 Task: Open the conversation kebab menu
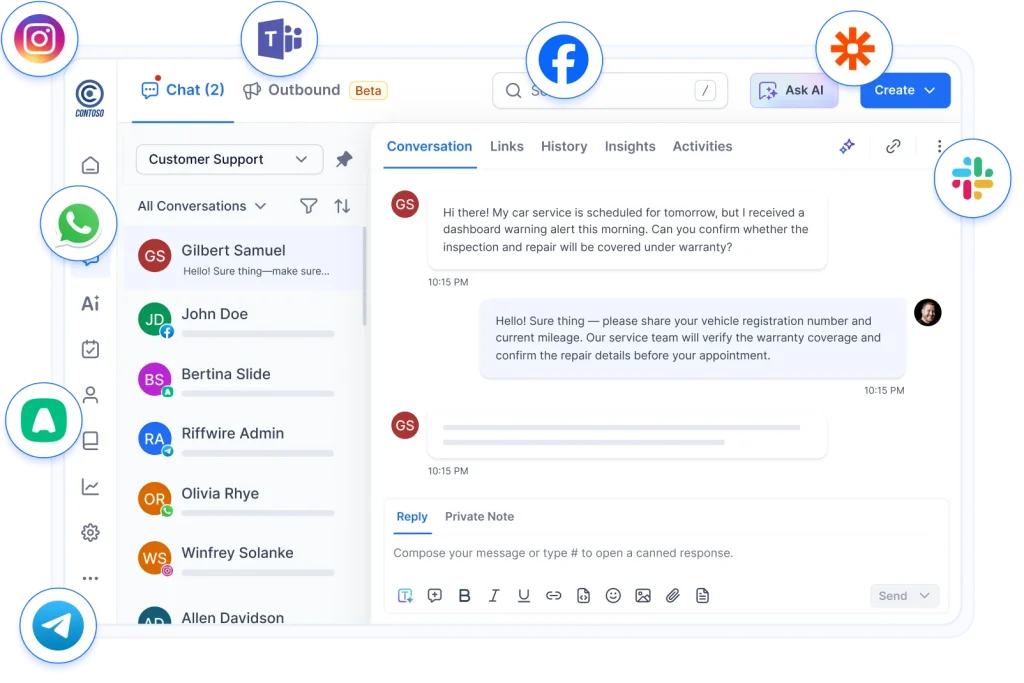[x=939, y=146]
